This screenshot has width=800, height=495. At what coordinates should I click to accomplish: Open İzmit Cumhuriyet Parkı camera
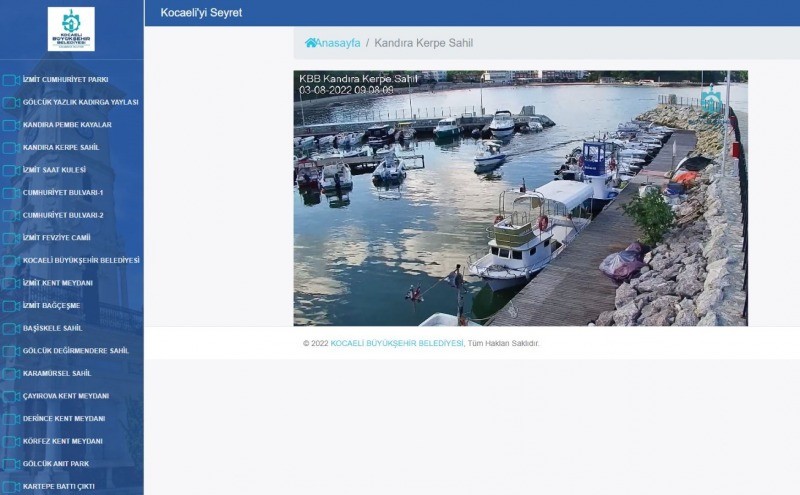(x=65, y=80)
